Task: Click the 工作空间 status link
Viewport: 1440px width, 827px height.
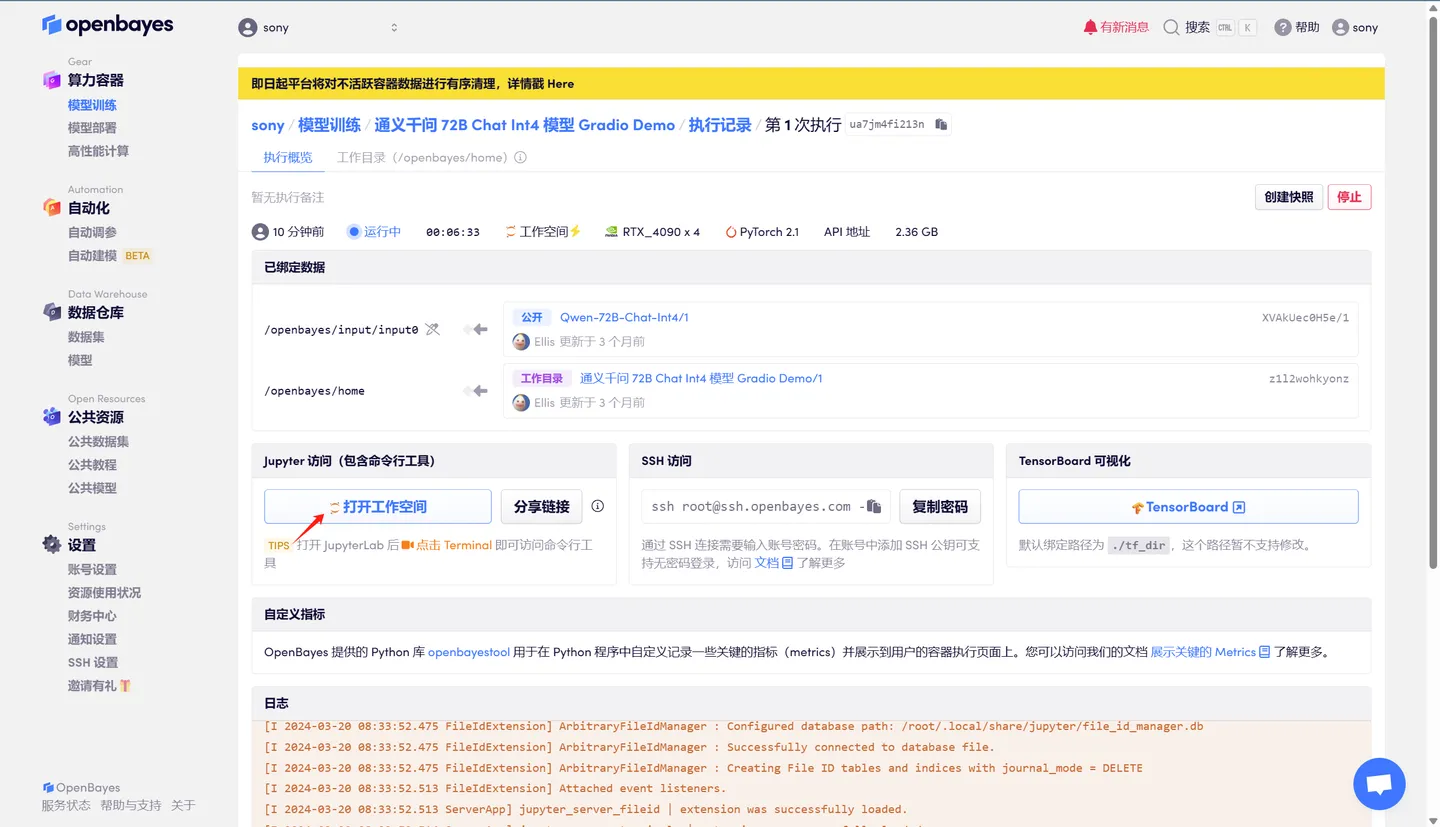Action: (x=543, y=232)
